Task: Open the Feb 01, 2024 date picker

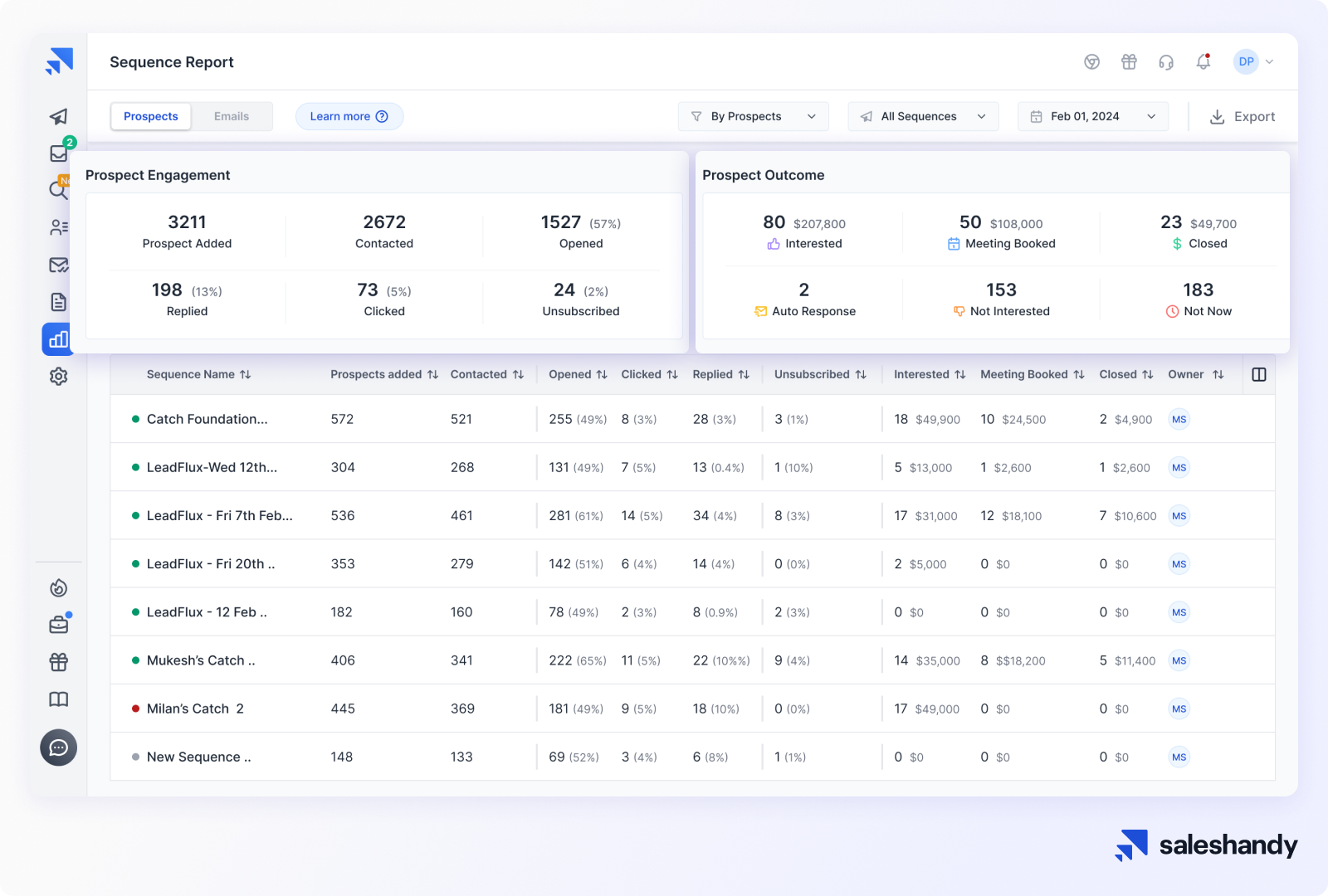Action: (1092, 117)
